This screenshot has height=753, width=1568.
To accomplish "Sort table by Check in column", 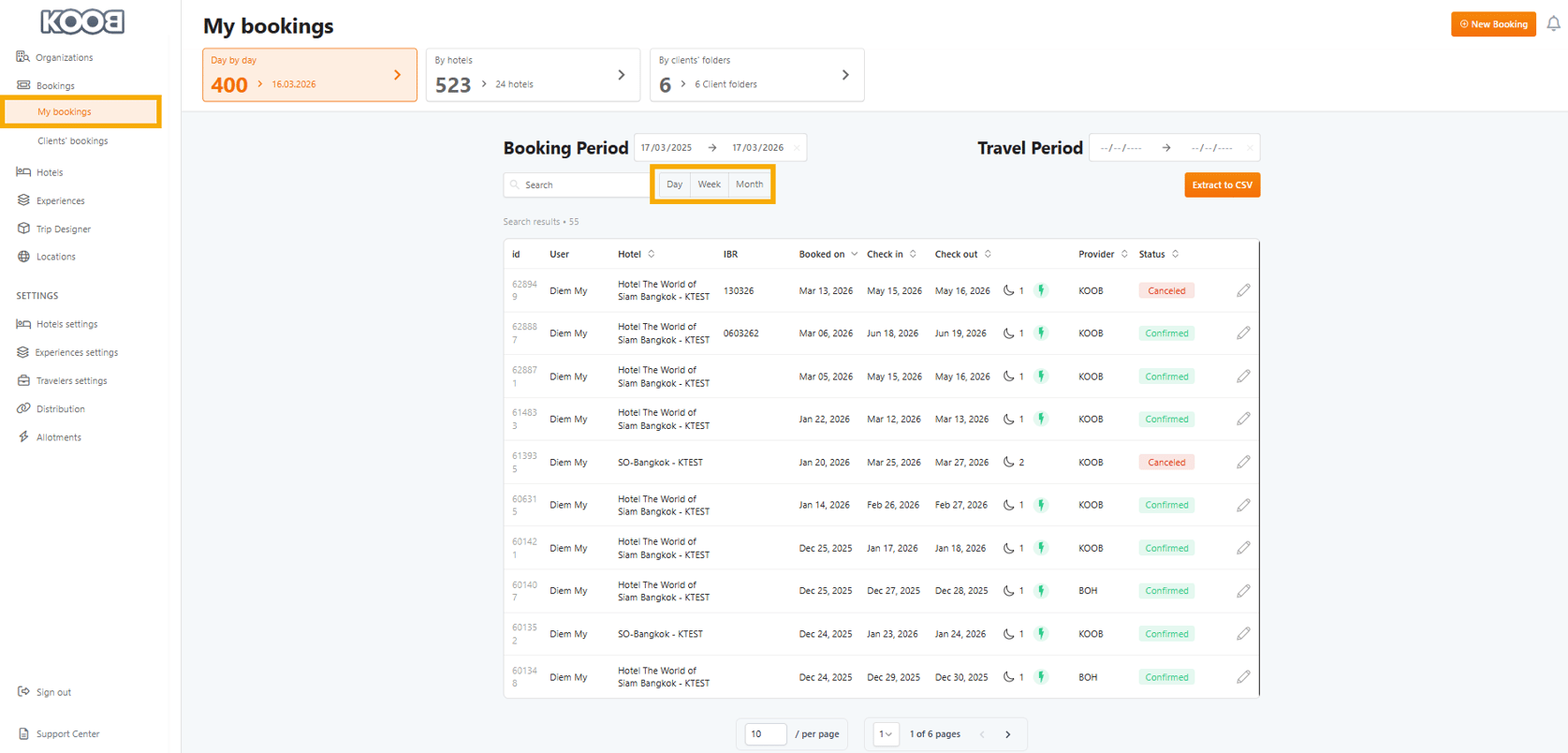I will [913, 254].
